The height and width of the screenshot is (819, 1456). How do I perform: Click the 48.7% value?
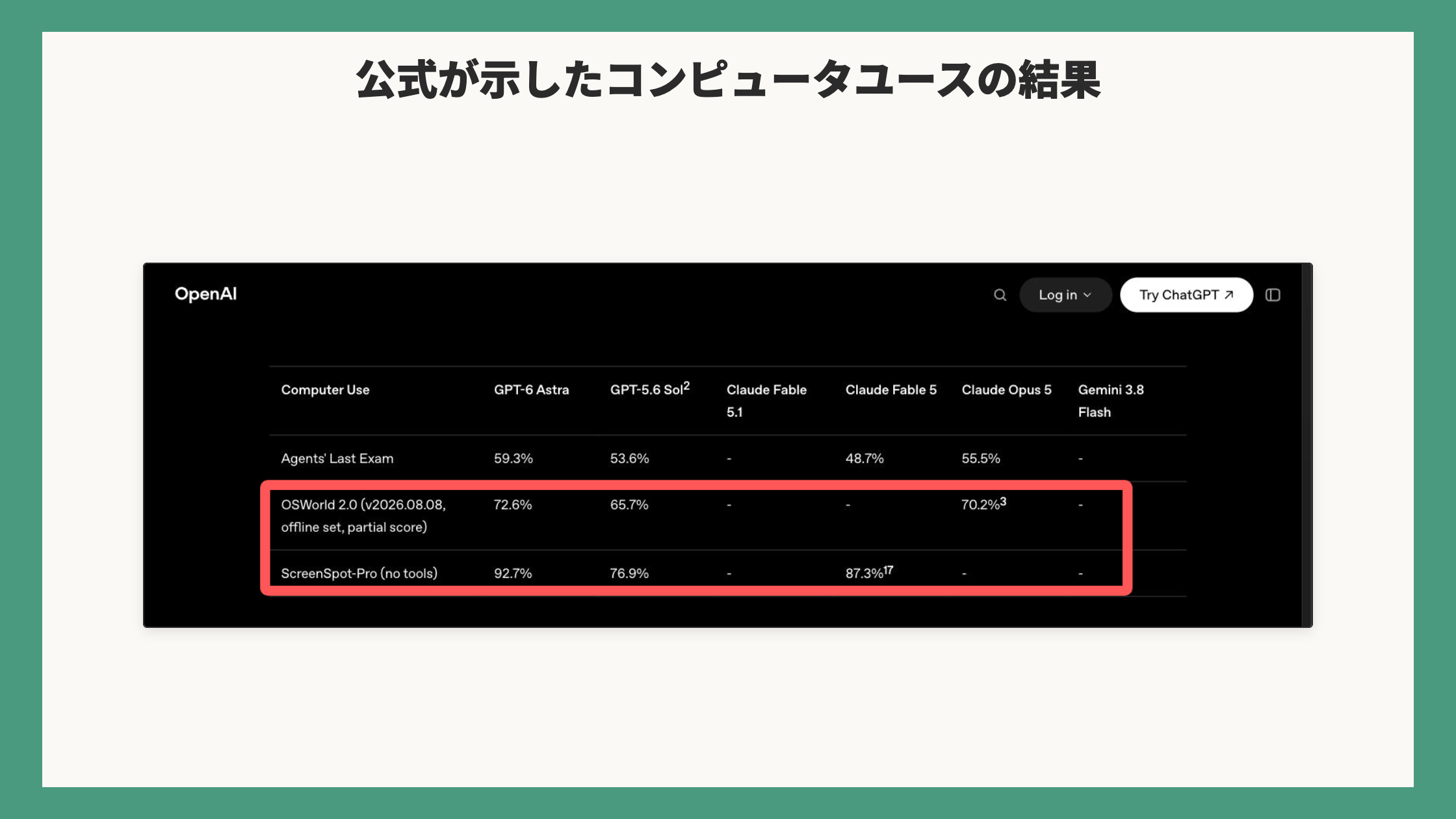(864, 459)
